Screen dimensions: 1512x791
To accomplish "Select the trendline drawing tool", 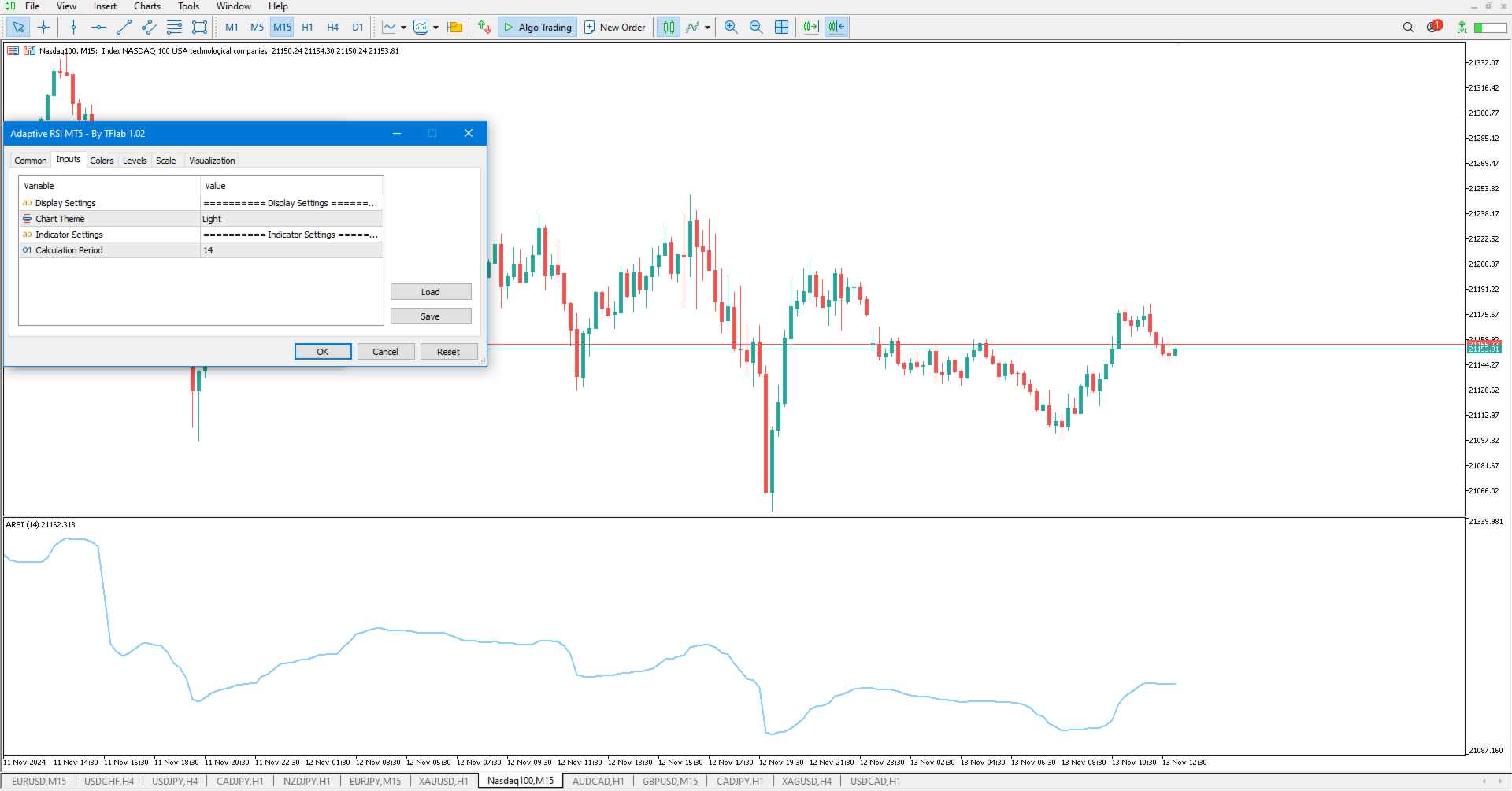I will [123, 27].
